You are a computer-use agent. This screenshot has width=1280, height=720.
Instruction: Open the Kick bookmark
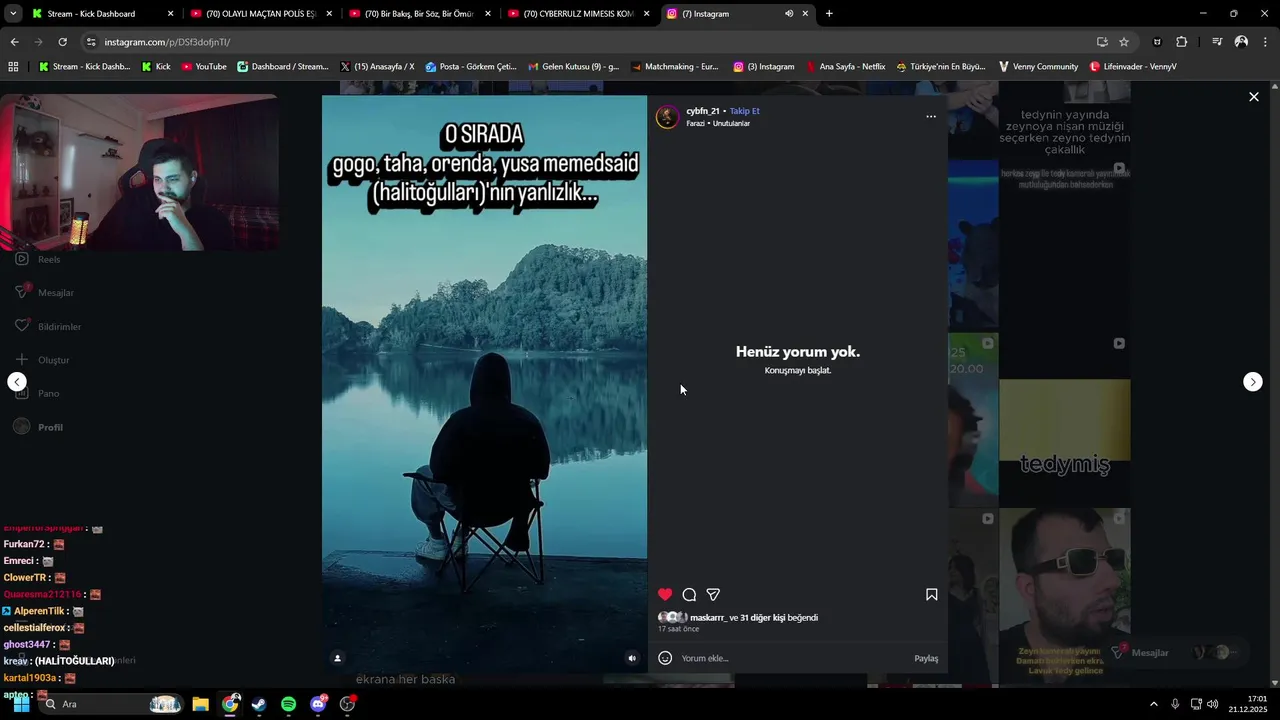coord(156,67)
